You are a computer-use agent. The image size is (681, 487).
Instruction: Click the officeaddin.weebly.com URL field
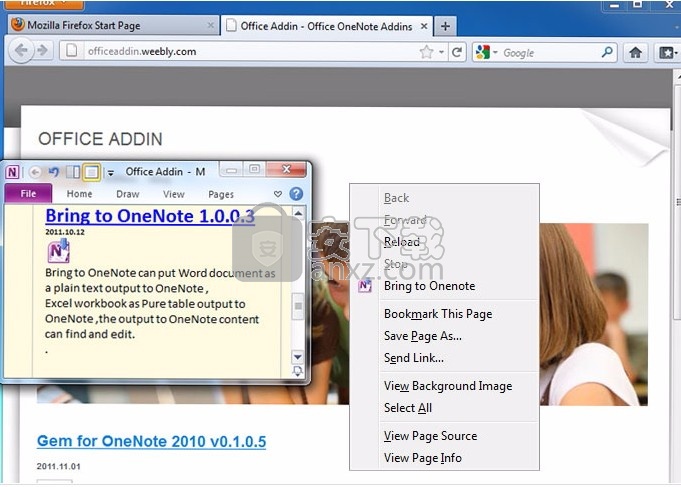pyautogui.click(x=252, y=52)
